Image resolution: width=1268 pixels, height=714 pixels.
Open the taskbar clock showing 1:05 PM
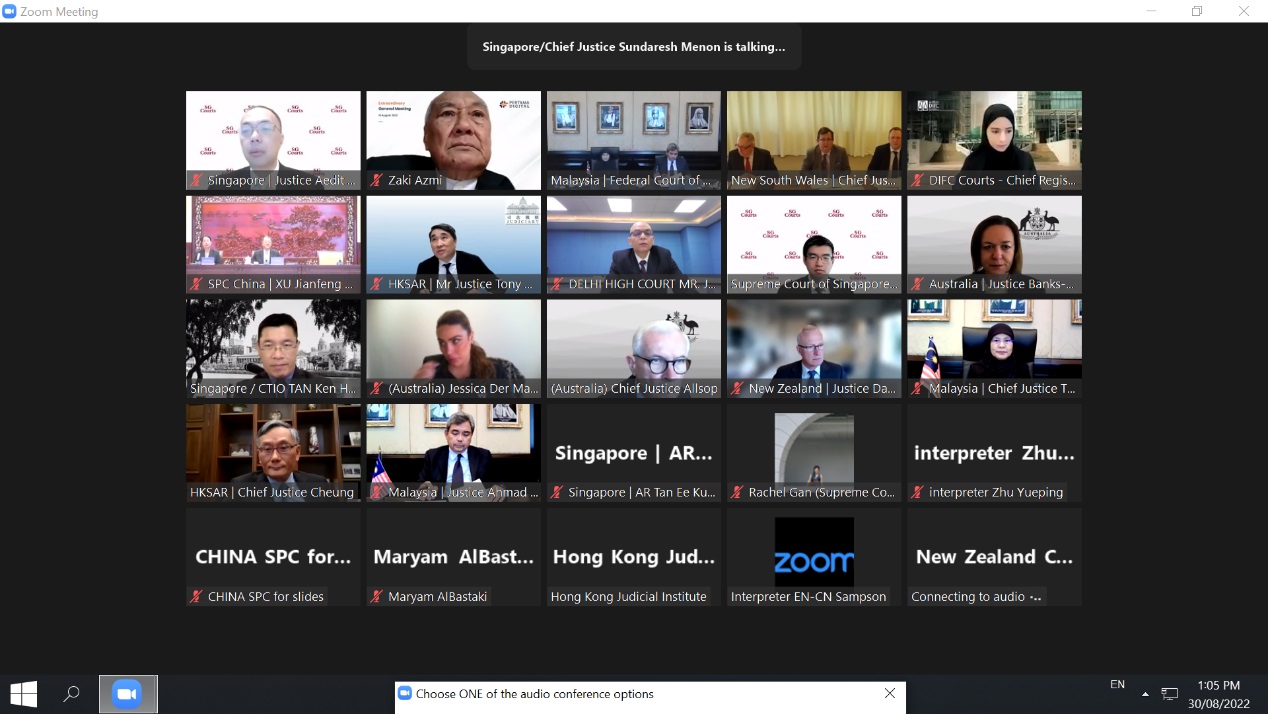tap(1218, 694)
